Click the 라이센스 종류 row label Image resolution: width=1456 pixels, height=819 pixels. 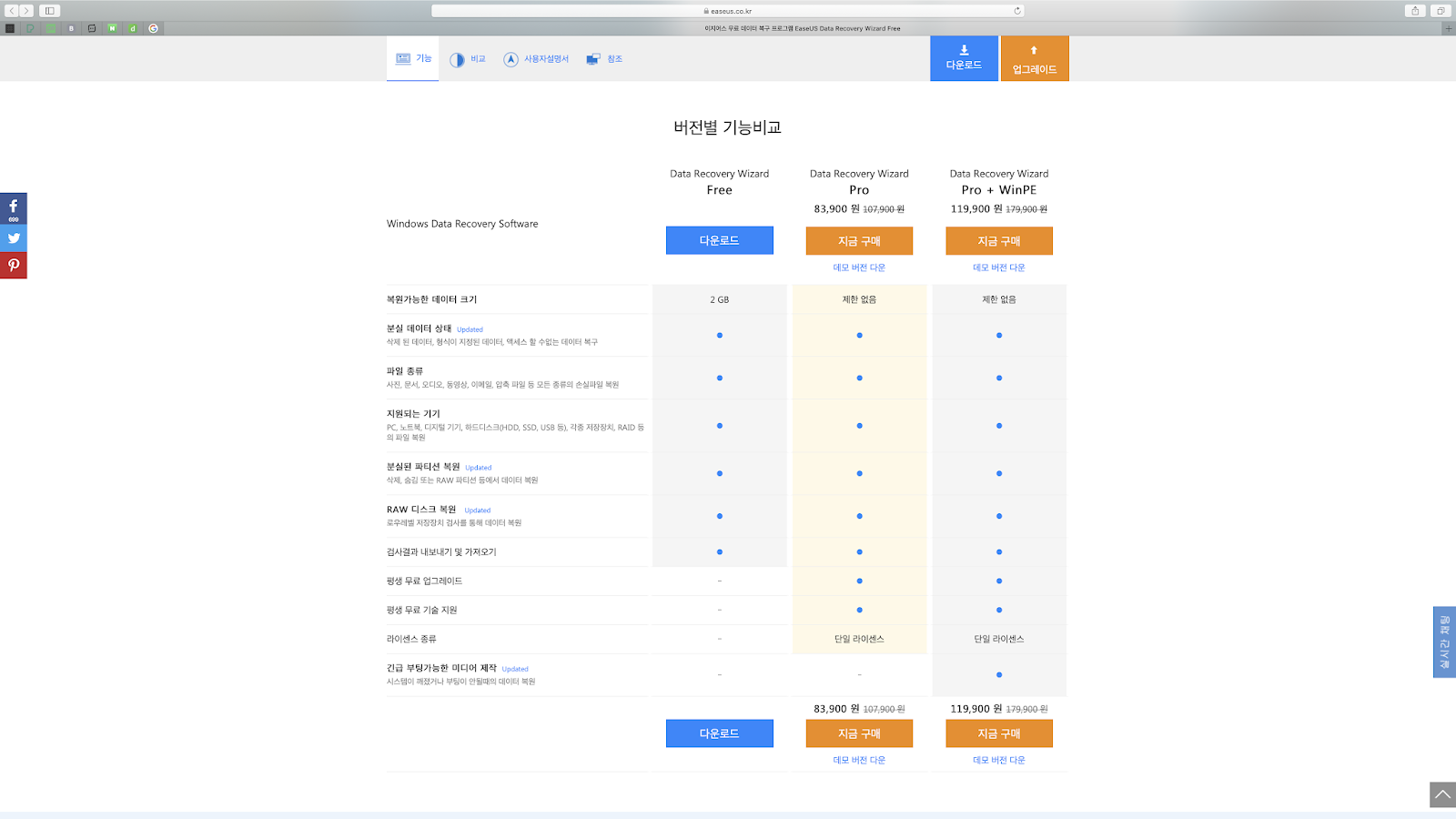coord(411,640)
